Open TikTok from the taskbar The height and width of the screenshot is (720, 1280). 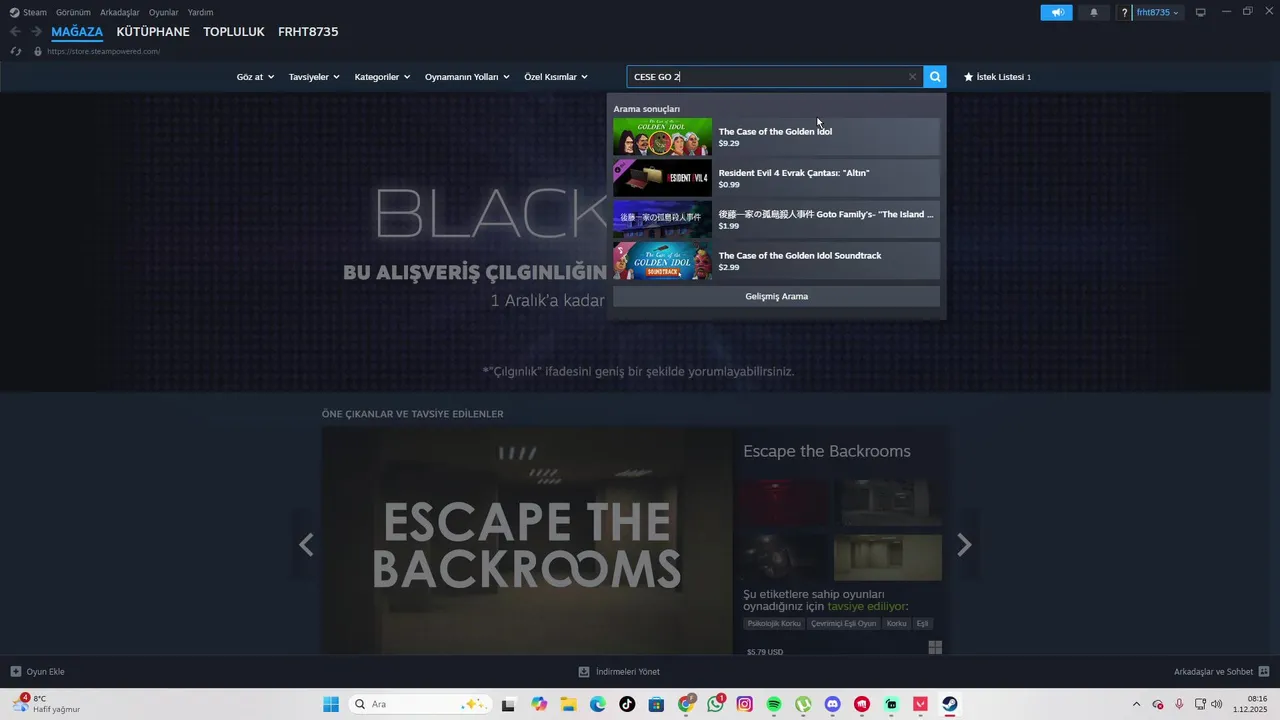[627, 704]
